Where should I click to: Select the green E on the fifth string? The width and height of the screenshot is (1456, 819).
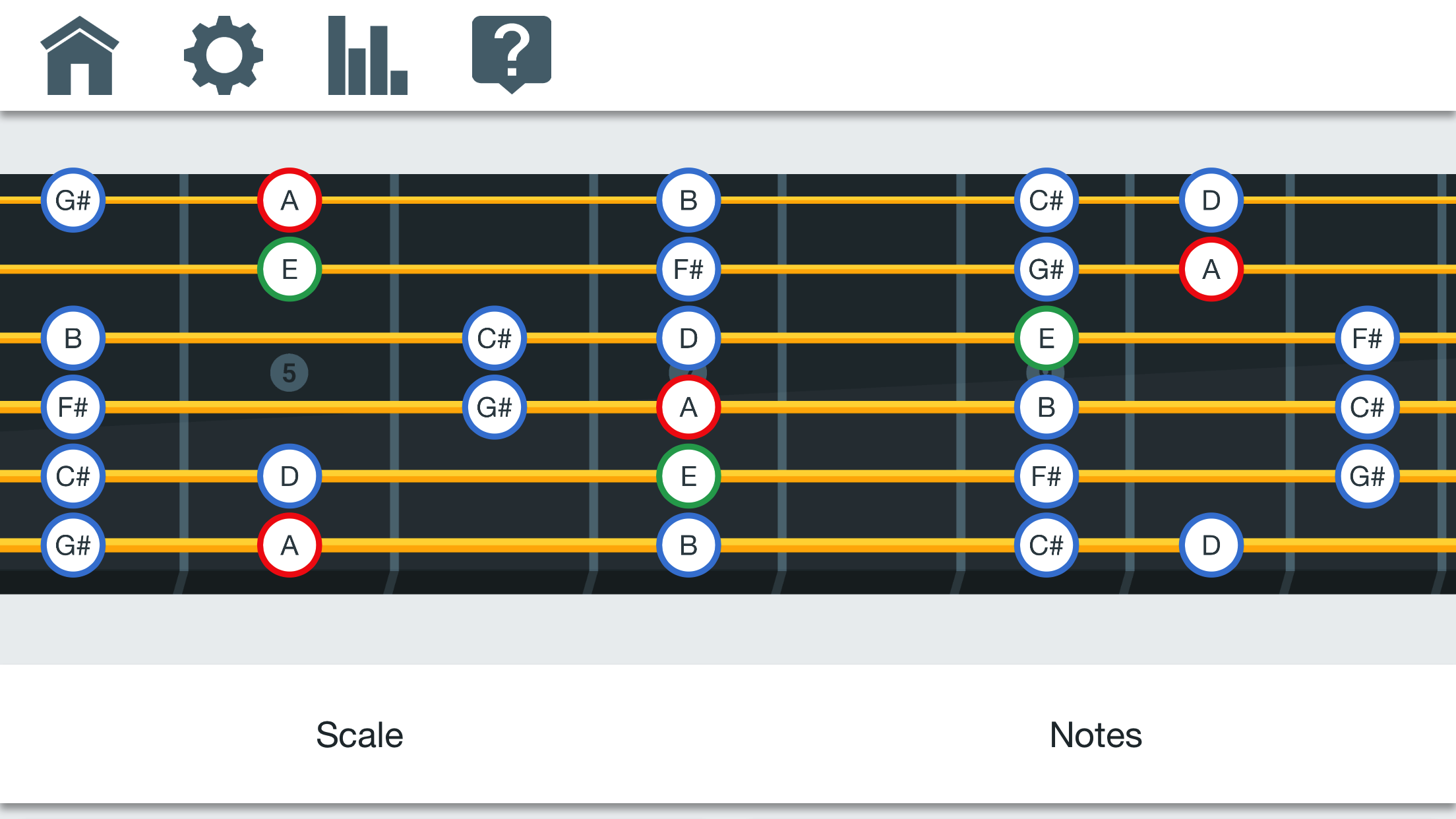coord(688,475)
